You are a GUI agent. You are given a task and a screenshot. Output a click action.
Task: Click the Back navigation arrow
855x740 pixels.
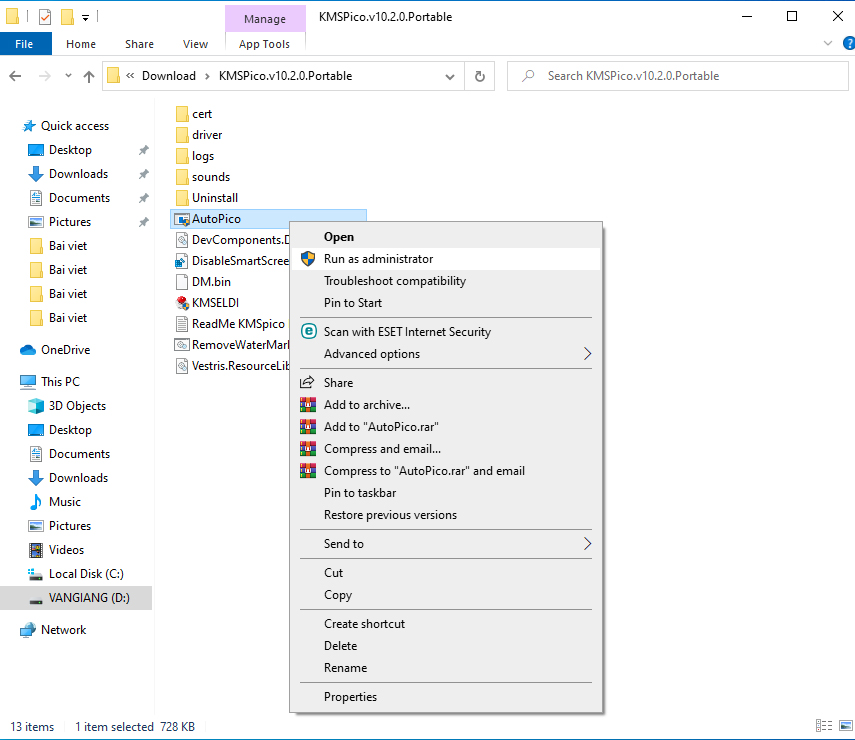(x=15, y=76)
